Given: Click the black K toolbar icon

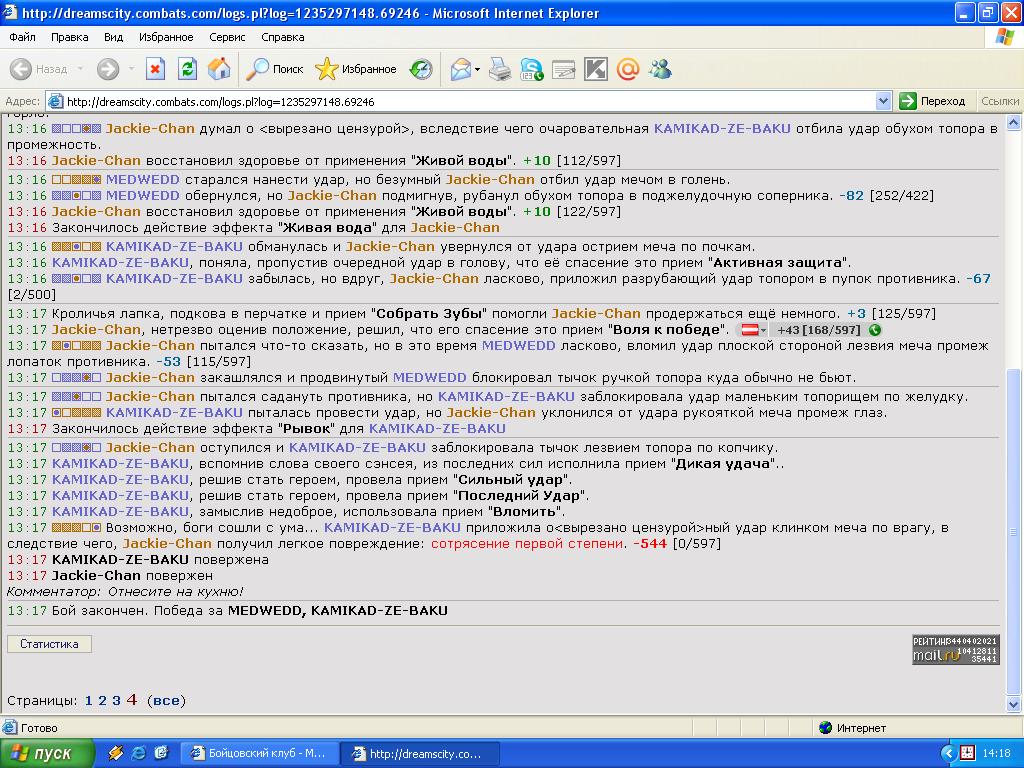Looking at the screenshot, I should click(596, 69).
